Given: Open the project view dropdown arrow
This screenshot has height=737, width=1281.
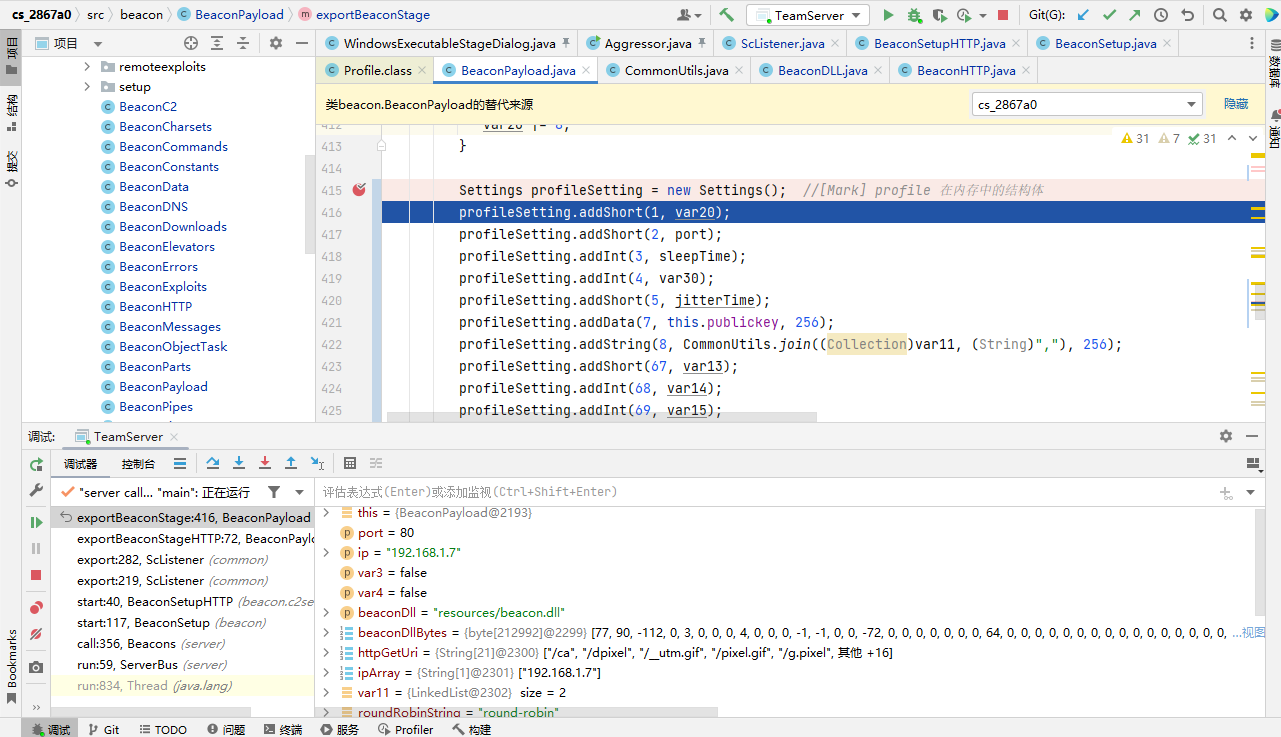Looking at the screenshot, I should coord(98,43).
